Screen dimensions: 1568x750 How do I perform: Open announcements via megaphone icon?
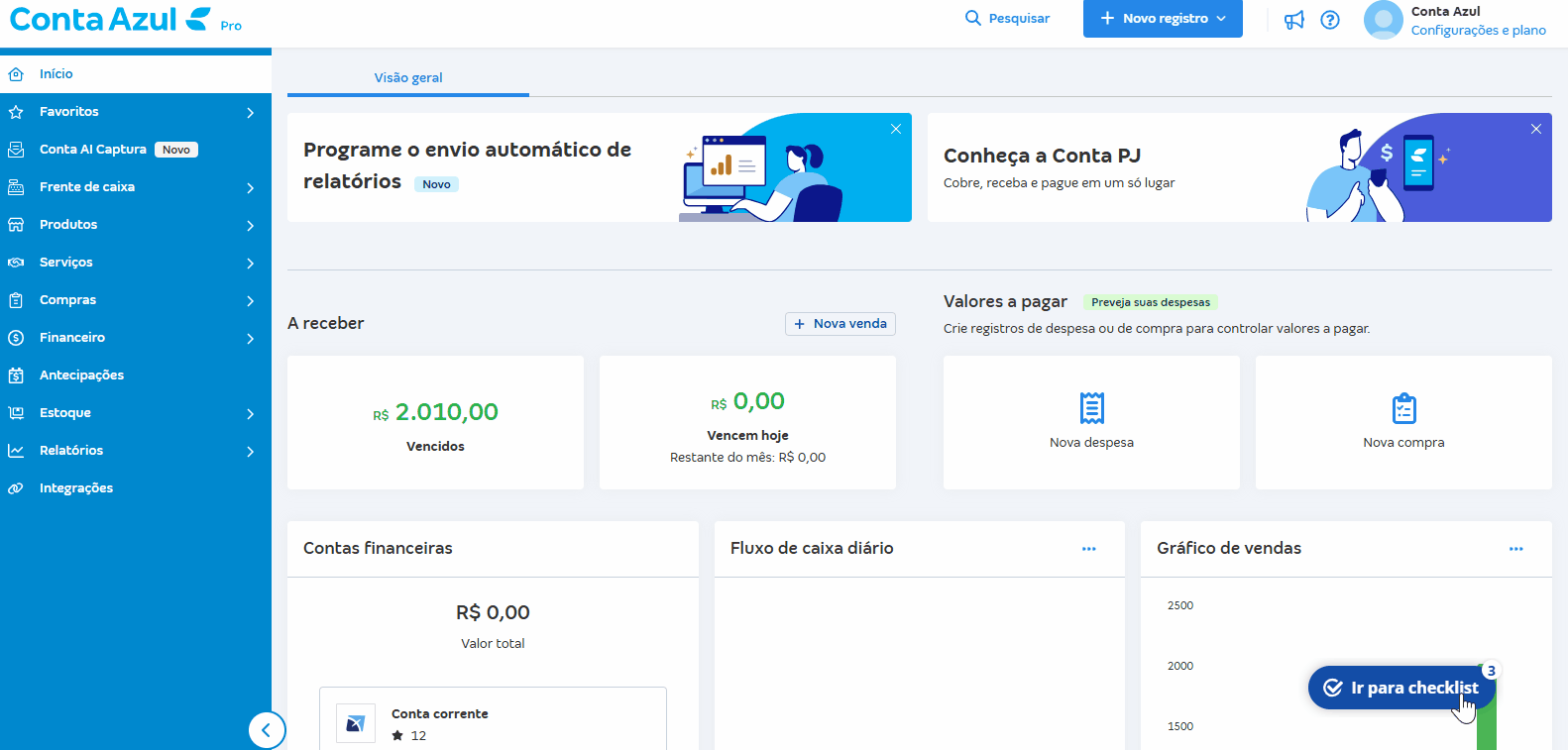[x=1294, y=20]
